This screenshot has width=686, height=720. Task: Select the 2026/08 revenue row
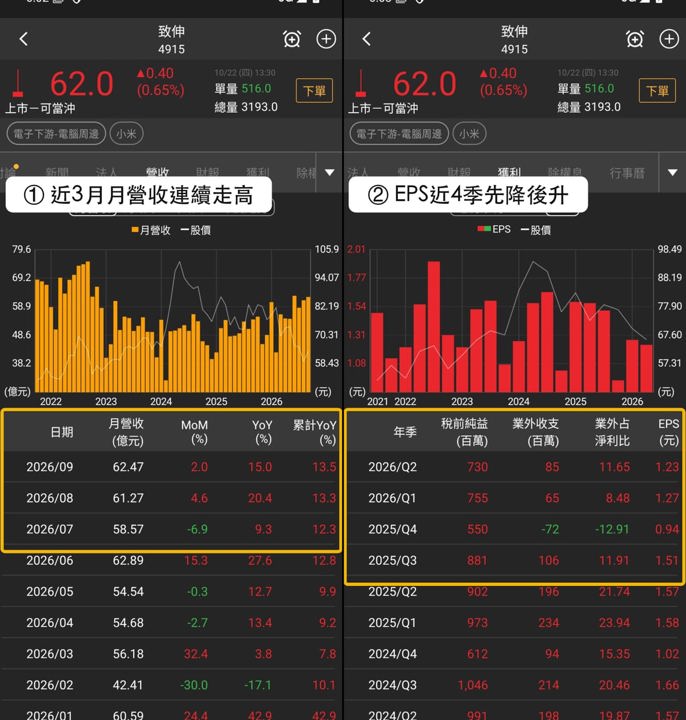(x=171, y=498)
